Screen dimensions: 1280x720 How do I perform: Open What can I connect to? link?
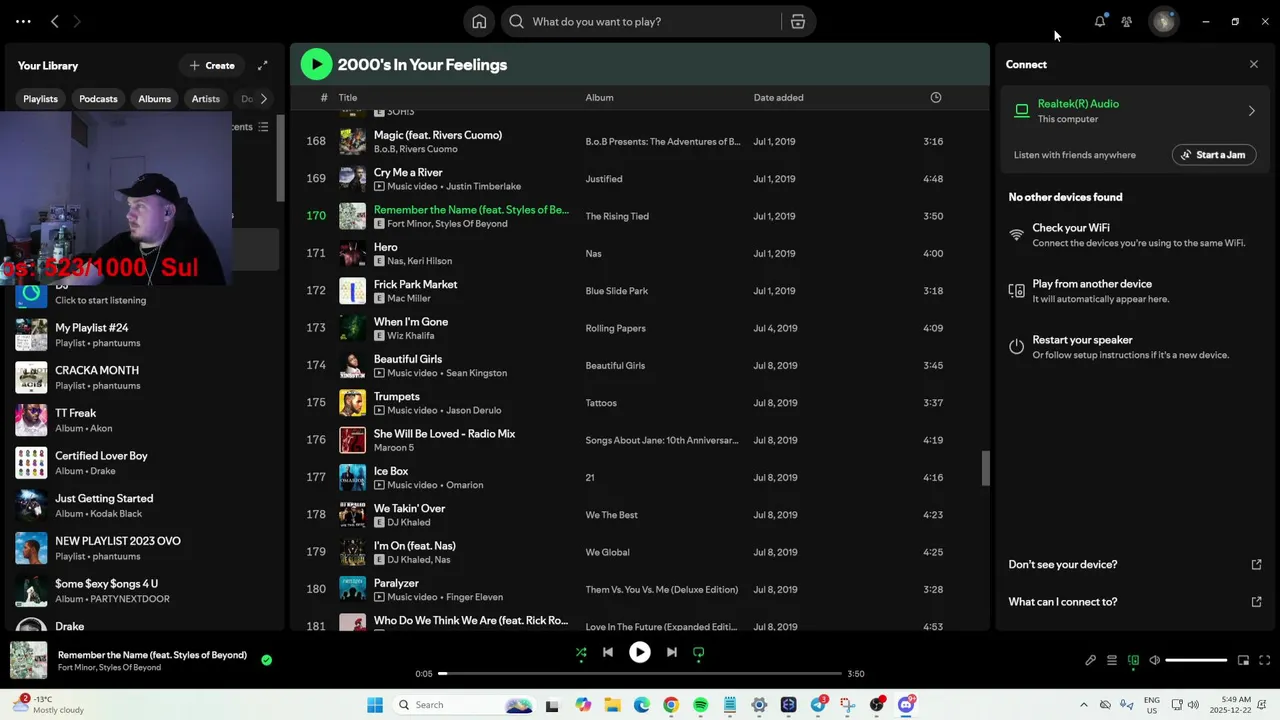click(1063, 602)
